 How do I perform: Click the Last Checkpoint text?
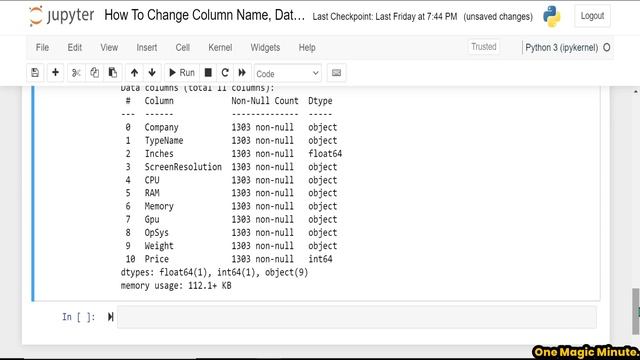[x=384, y=17]
